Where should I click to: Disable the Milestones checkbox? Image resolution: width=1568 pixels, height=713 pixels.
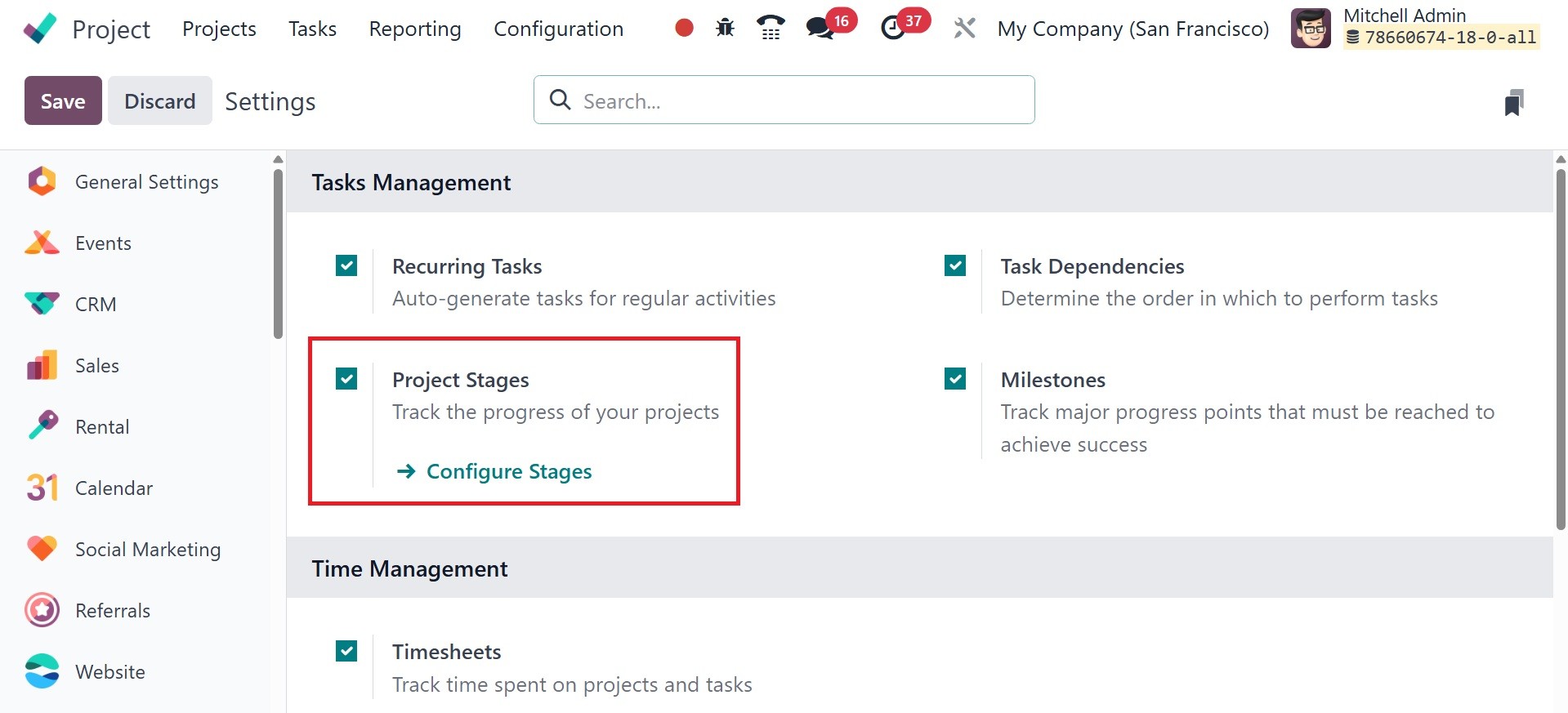pos(955,379)
